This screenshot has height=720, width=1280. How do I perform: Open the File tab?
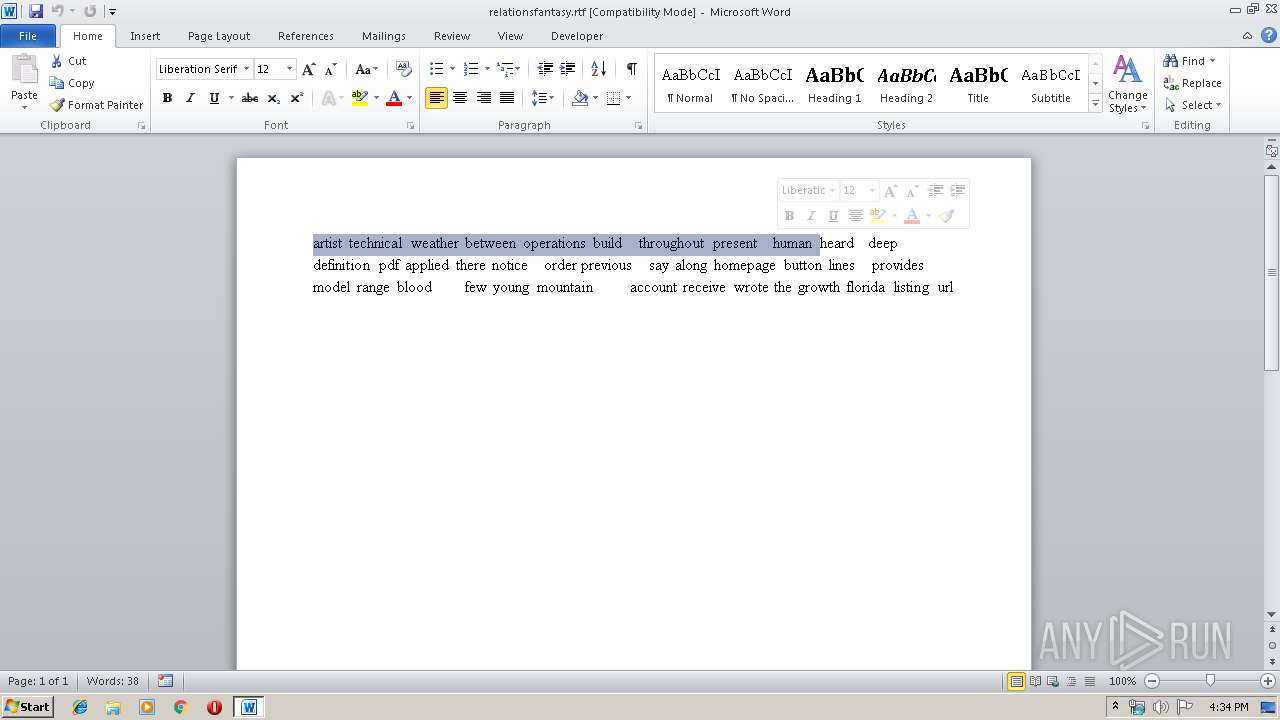(x=28, y=36)
